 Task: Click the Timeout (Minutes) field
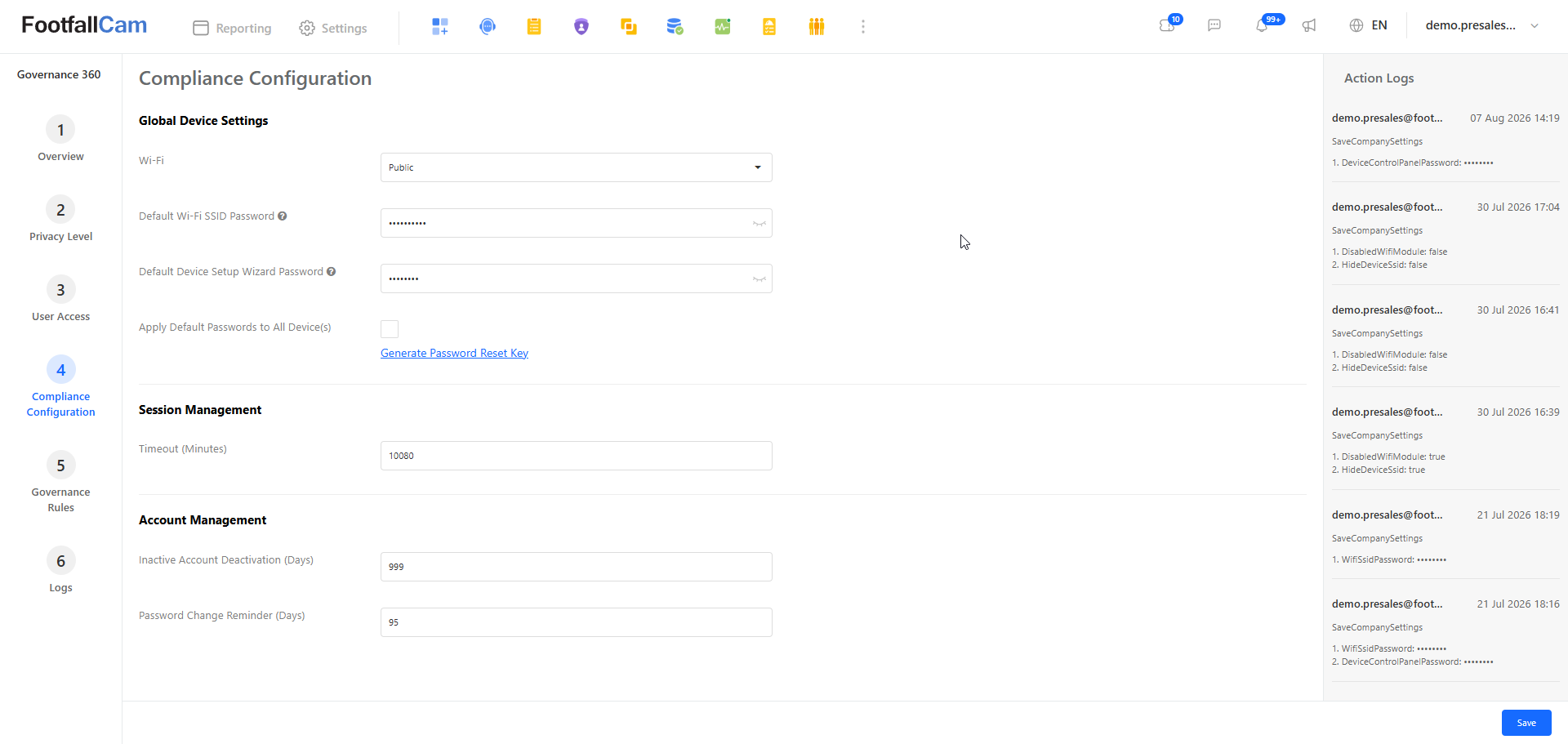click(x=577, y=456)
